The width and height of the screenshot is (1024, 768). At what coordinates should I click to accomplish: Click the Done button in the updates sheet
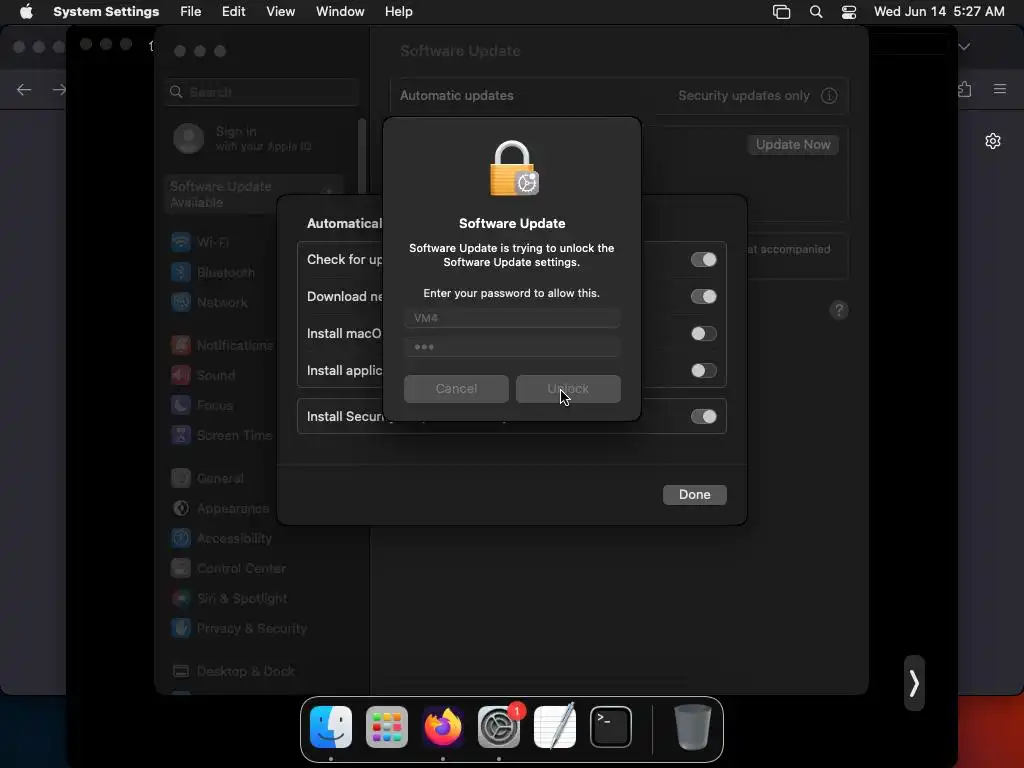[694, 494]
